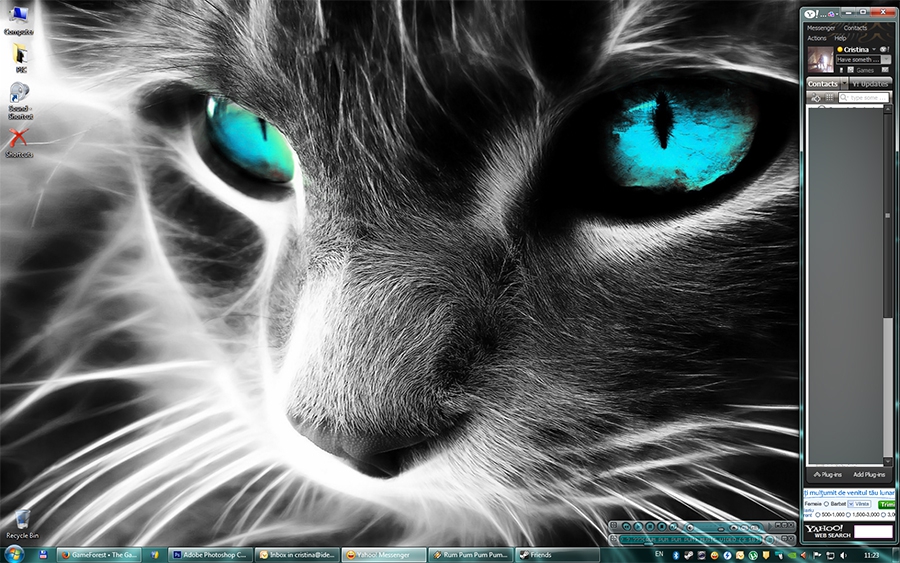Click the EN language indicator in taskbar
Screen dimensions: 900x563
tap(659, 554)
